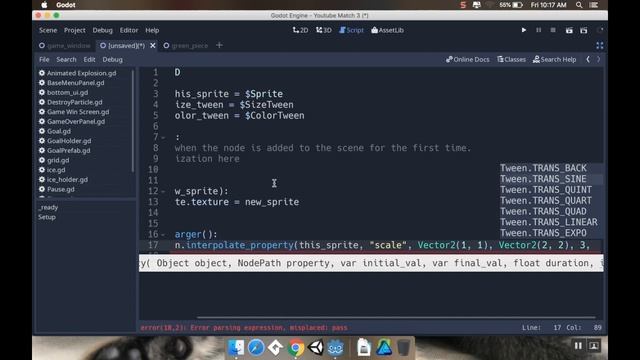Viewport: 640px width, 360px height.
Task: Open the script editor File menu
Action: click(x=44, y=60)
